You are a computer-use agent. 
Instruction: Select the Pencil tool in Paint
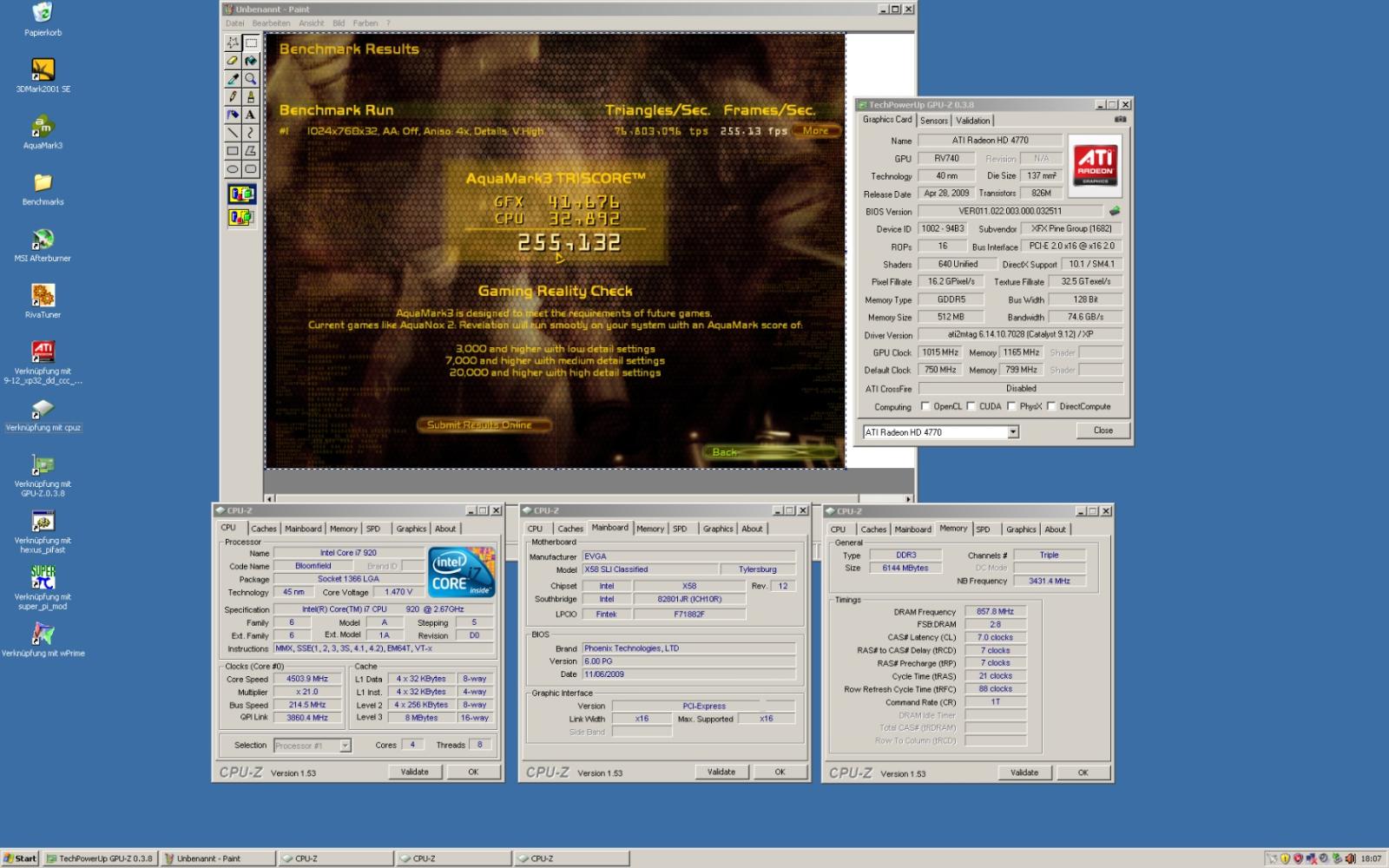(233, 96)
